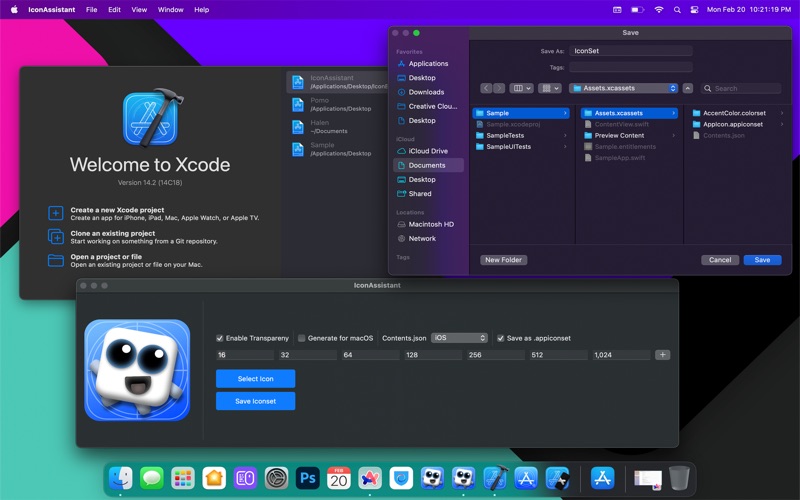Open the File menu in menu bar
Viewport: 800px width, 500px height.
pos(91,9)
